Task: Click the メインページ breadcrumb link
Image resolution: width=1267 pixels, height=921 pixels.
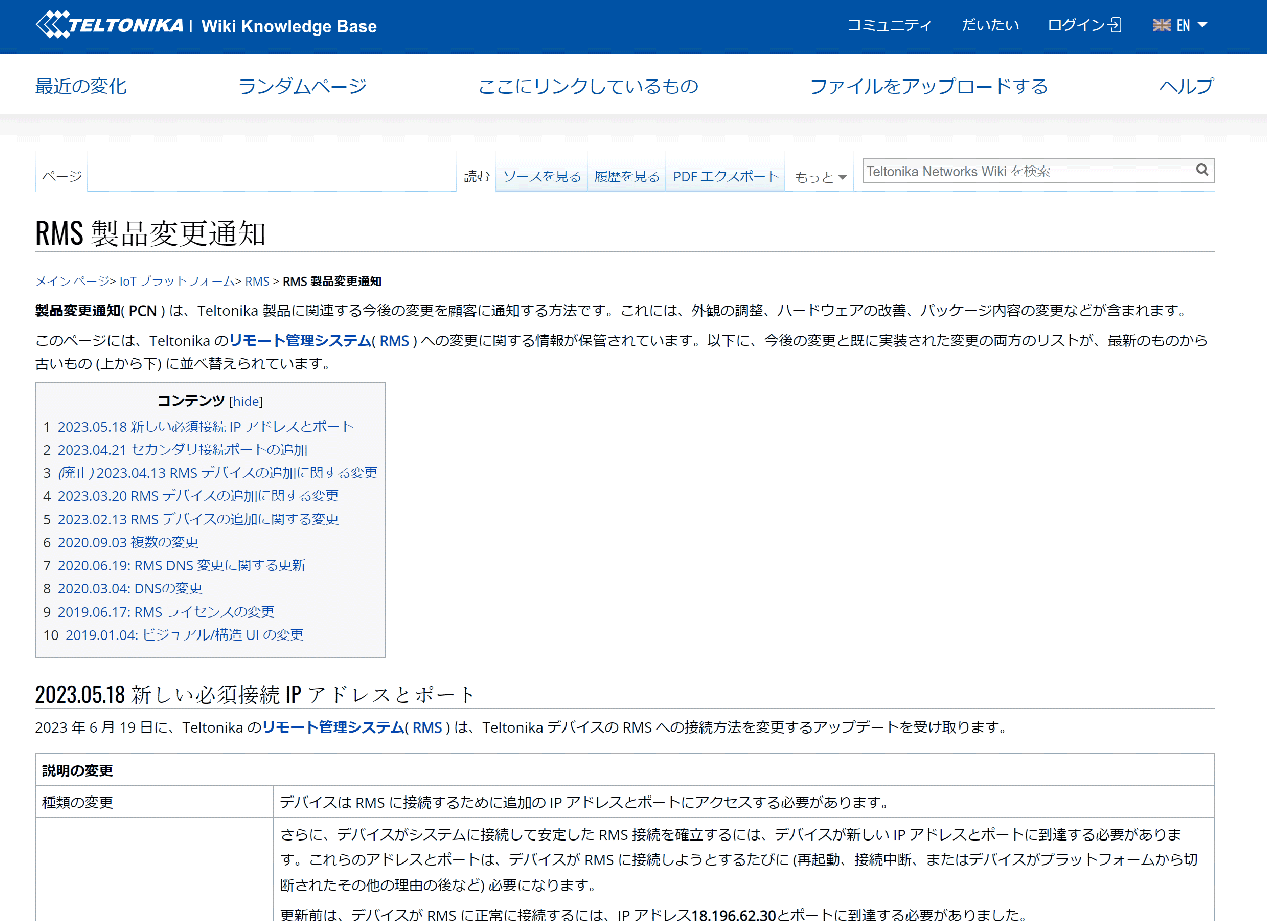Action: [72, 281]
